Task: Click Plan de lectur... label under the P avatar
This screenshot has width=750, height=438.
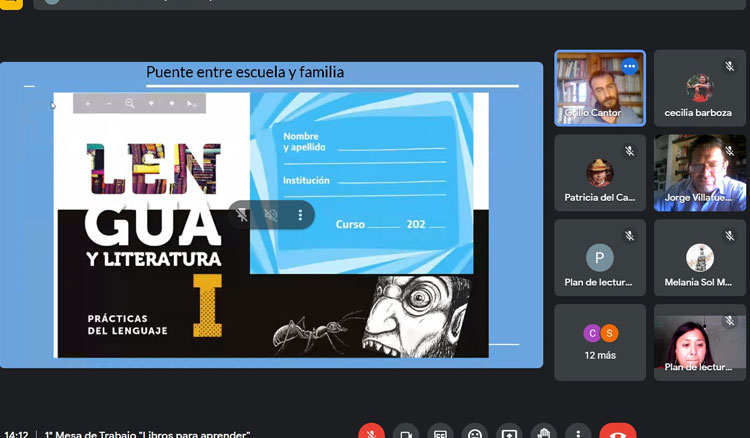Action: coord(598,282)
